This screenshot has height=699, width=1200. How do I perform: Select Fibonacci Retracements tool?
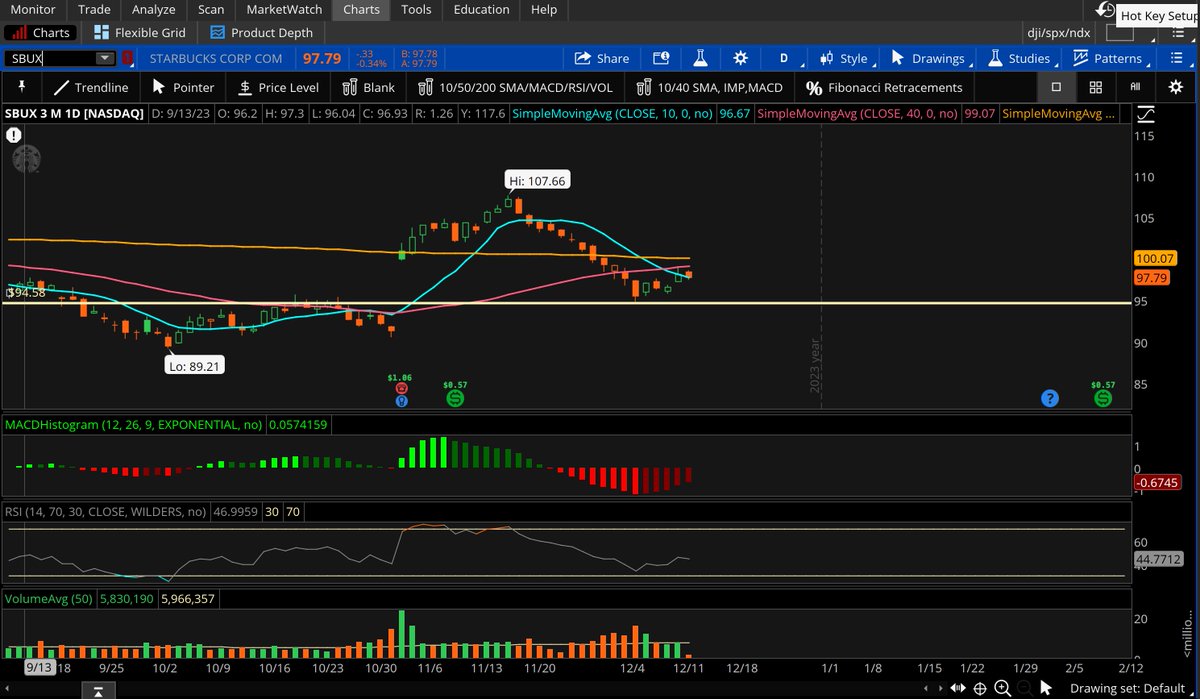click(x=884, y=87)
